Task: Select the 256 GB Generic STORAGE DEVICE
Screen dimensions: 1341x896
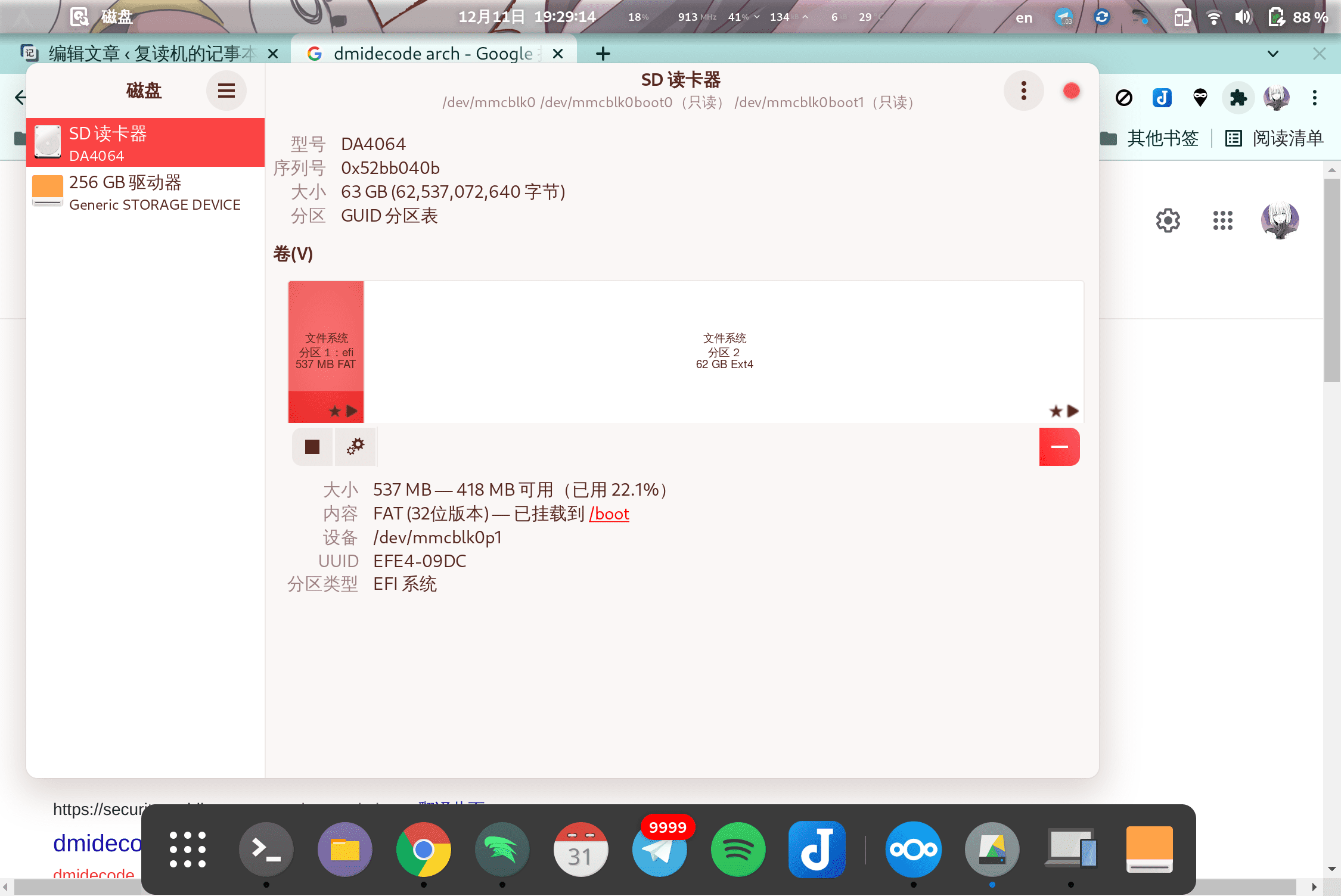Action: (145, 192)
